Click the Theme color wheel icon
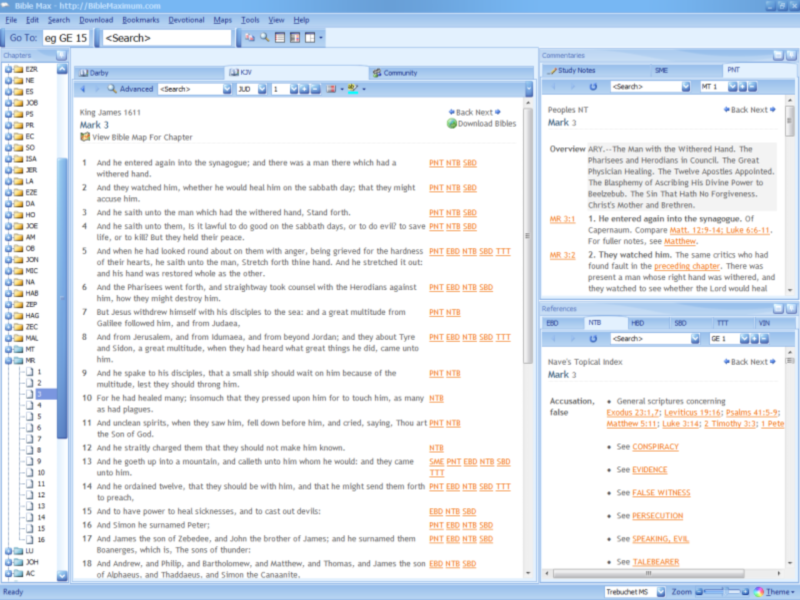Screen dimensions: 800x600 tap(759, 592)
